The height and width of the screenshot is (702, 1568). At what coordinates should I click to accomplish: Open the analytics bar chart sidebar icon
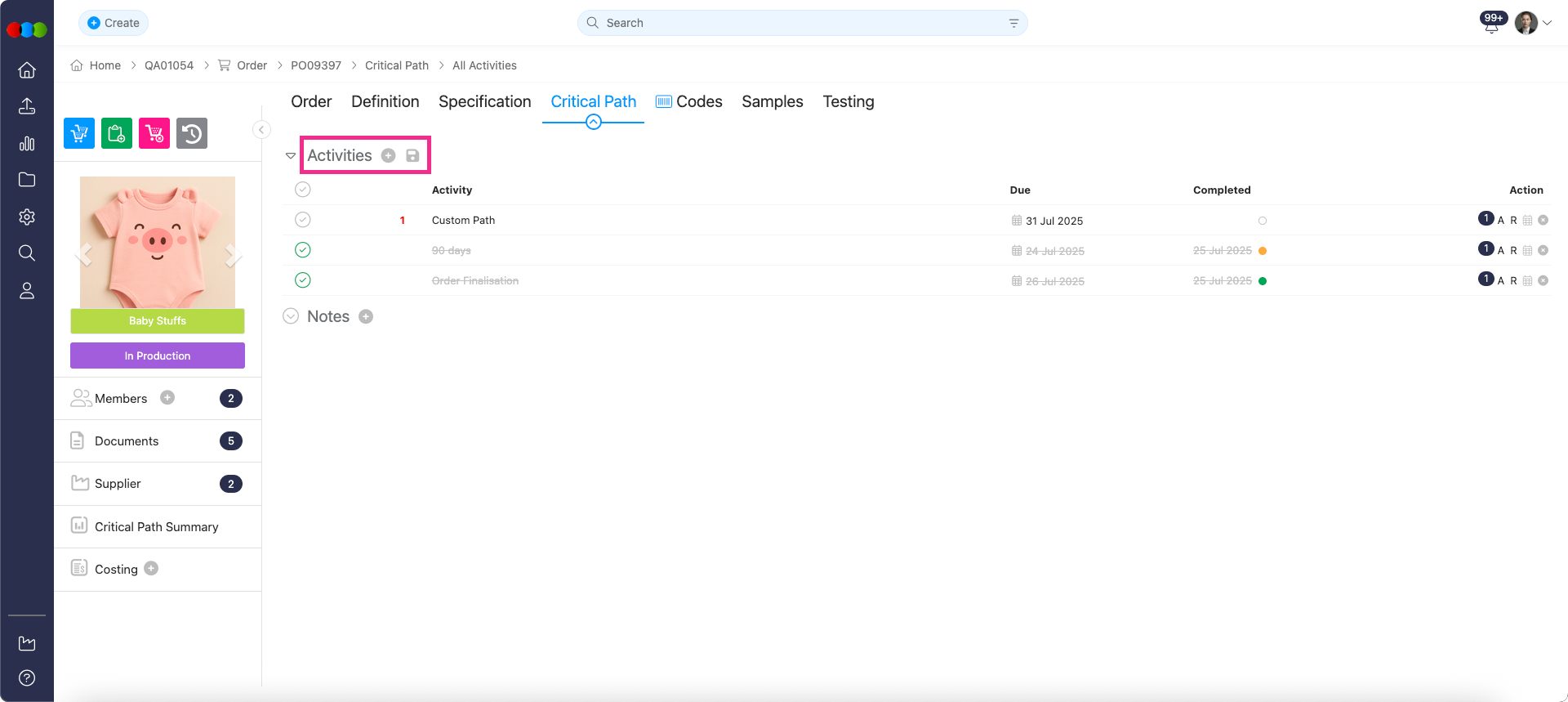click(x=27, y=144)
